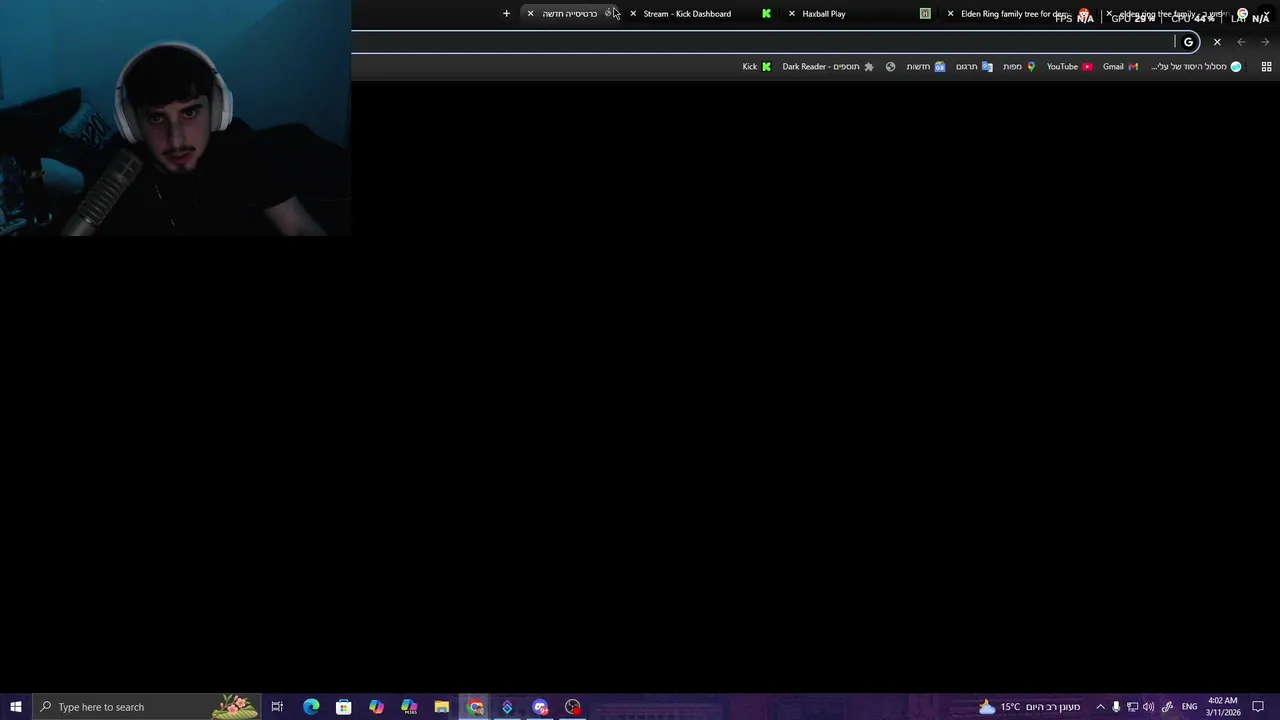Open the weather widget showing 15°C
The width and height of the screenshot is (1280, 720).
[x=1030, y=707]
